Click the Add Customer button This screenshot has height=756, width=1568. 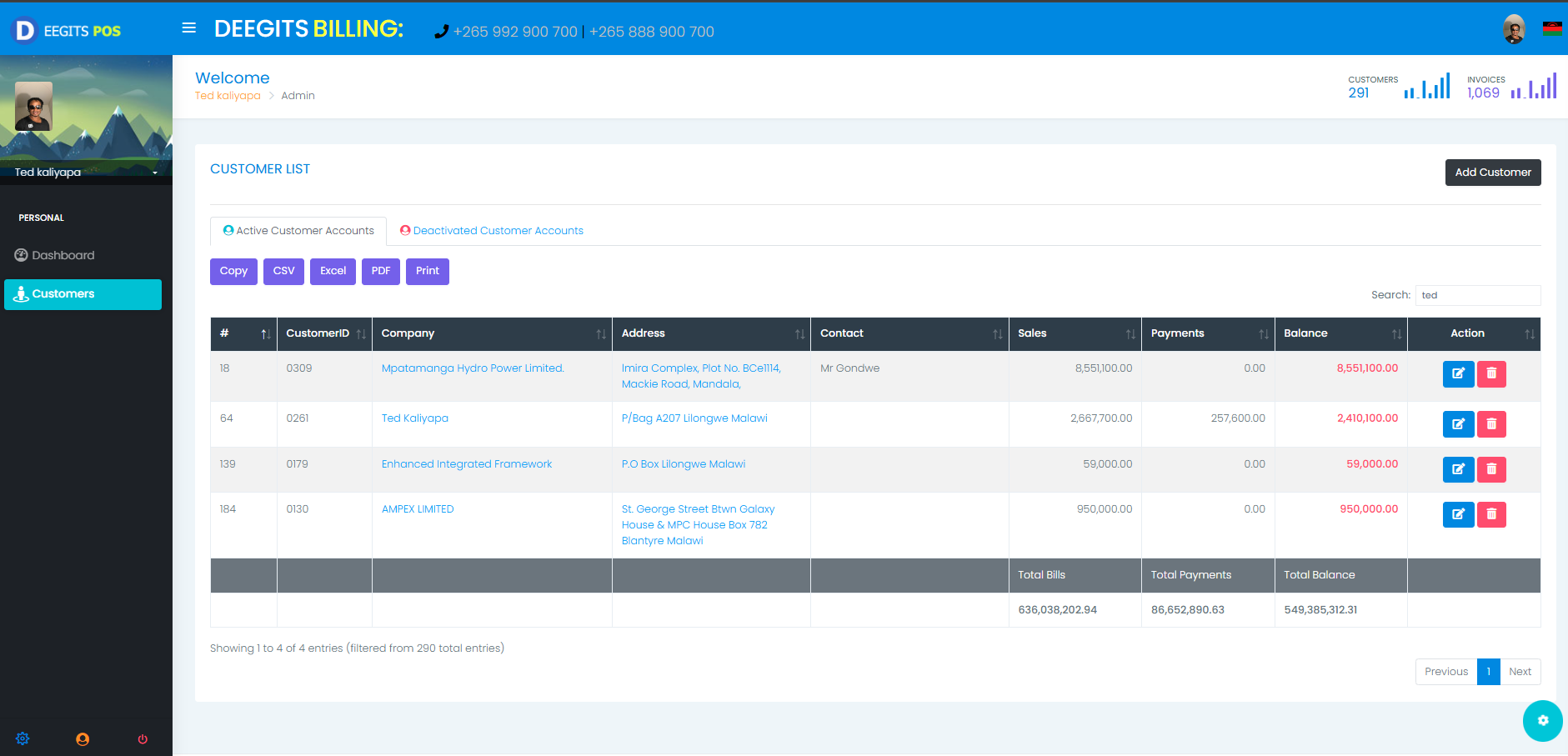pos(1492,173)
